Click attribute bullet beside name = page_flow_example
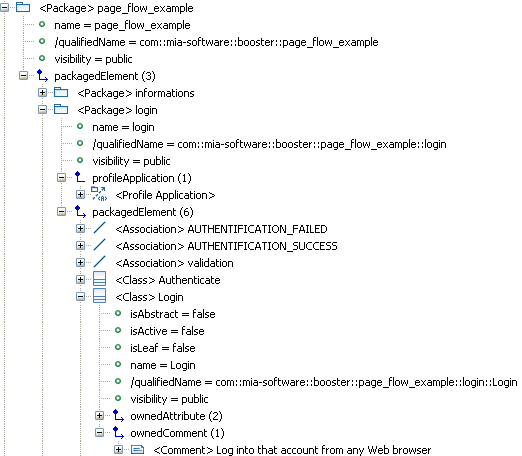This screenshot has height=456, width=522. [x=42, y=24]
